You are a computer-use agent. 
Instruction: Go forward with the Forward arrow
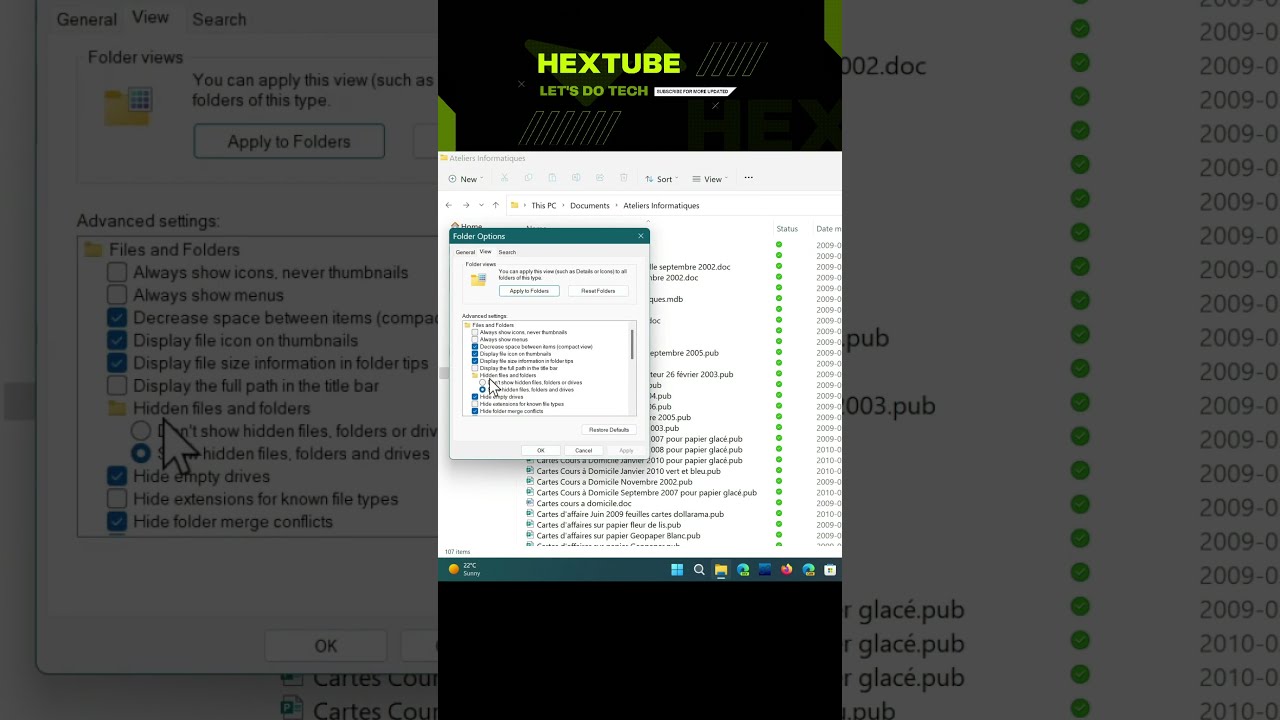465,205
